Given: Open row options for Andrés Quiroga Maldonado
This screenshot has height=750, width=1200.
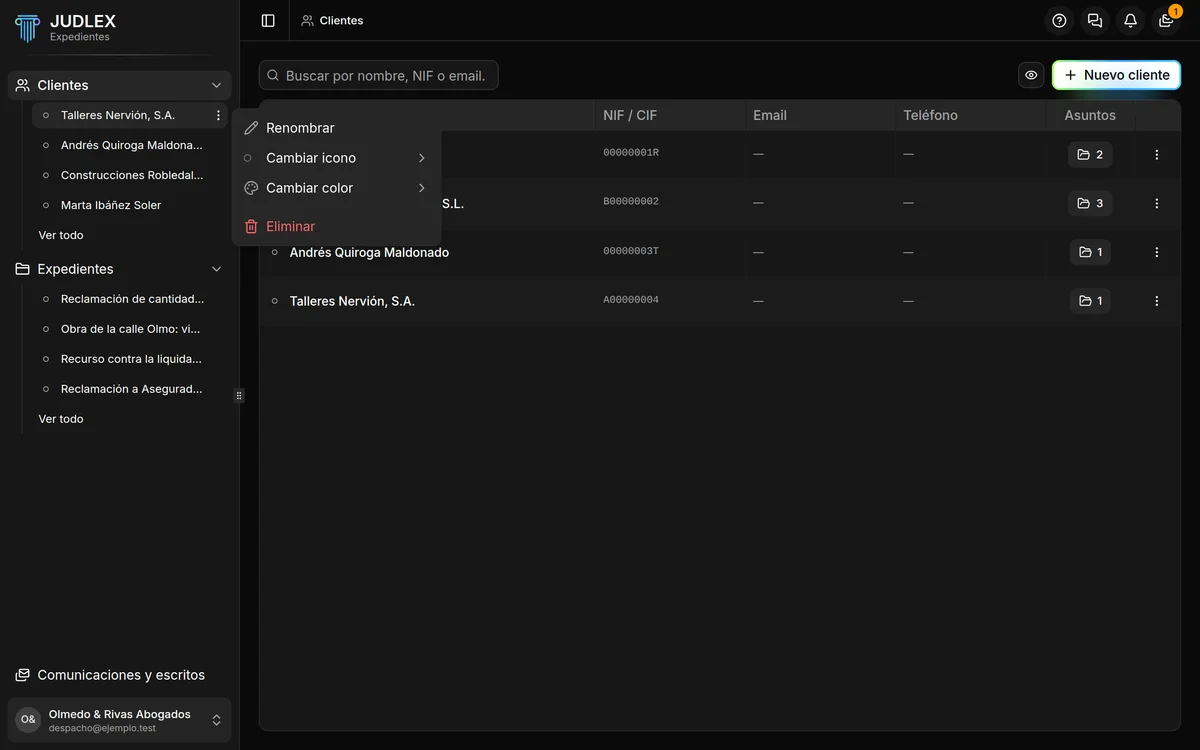Looking at the screenshot, I should (x=1157, y=252).
